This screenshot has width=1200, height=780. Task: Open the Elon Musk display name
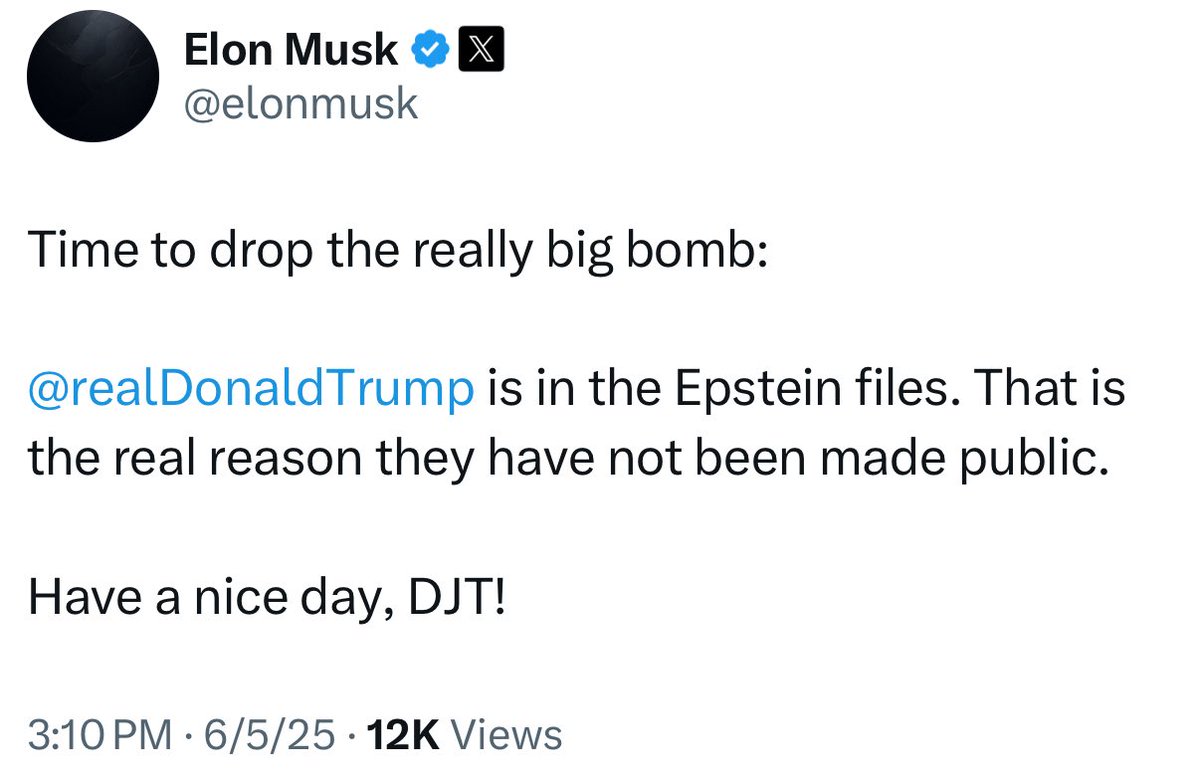click(x=291, y=49)
